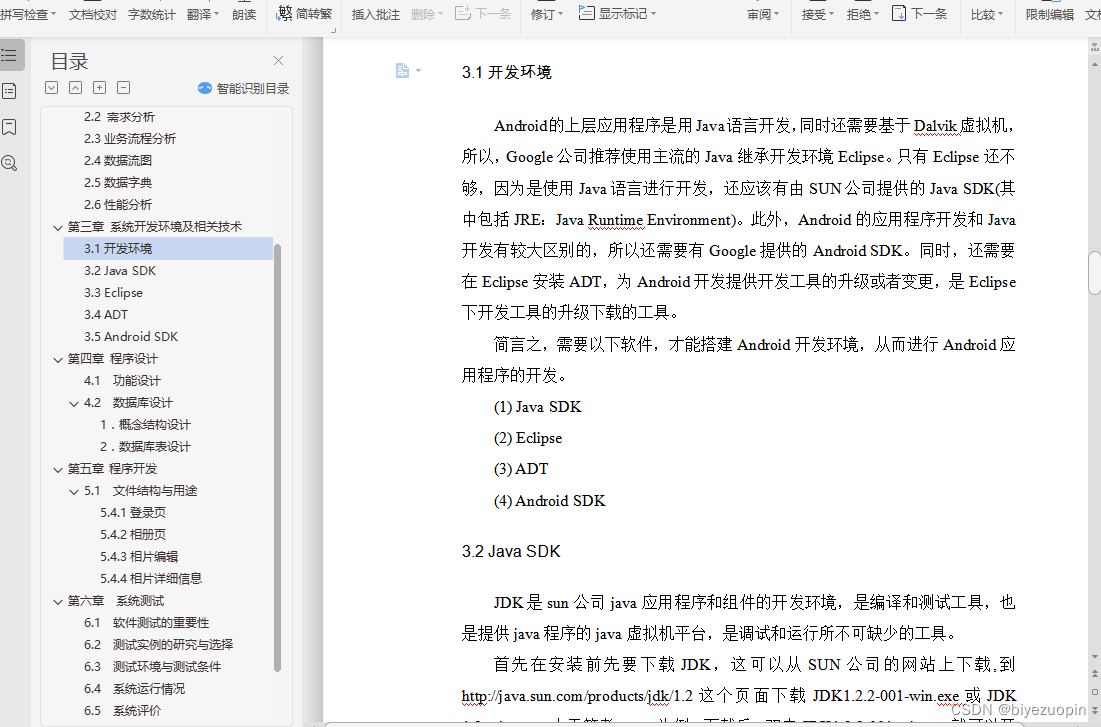Select 3.1 开发环境 in outline
Viewport: 1101px width, 727px height.
coord(168,249)
